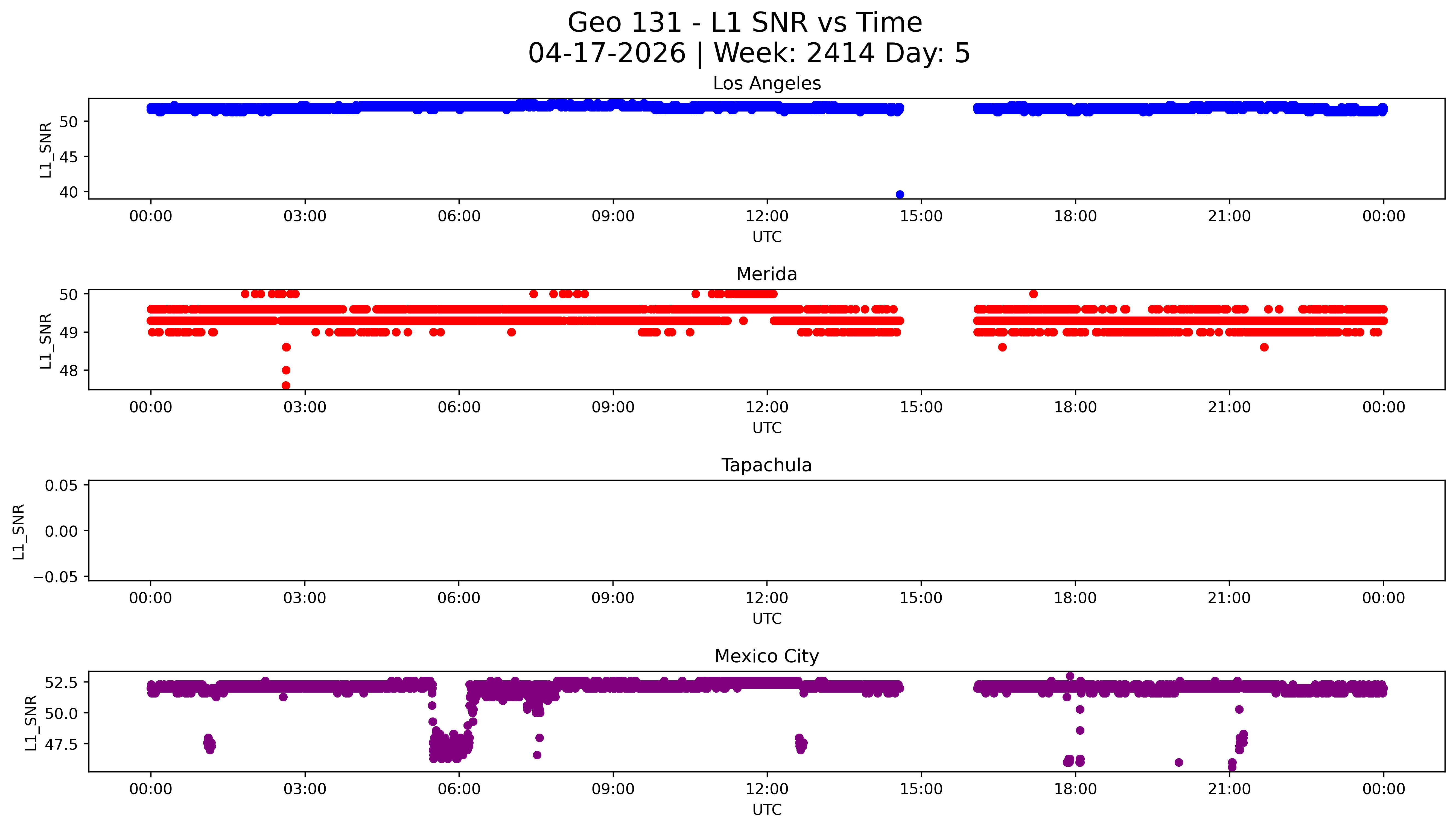Click the lowest red Merida point below 48
Viewport: 1456px width, 829px height.
tap(286, 385)
